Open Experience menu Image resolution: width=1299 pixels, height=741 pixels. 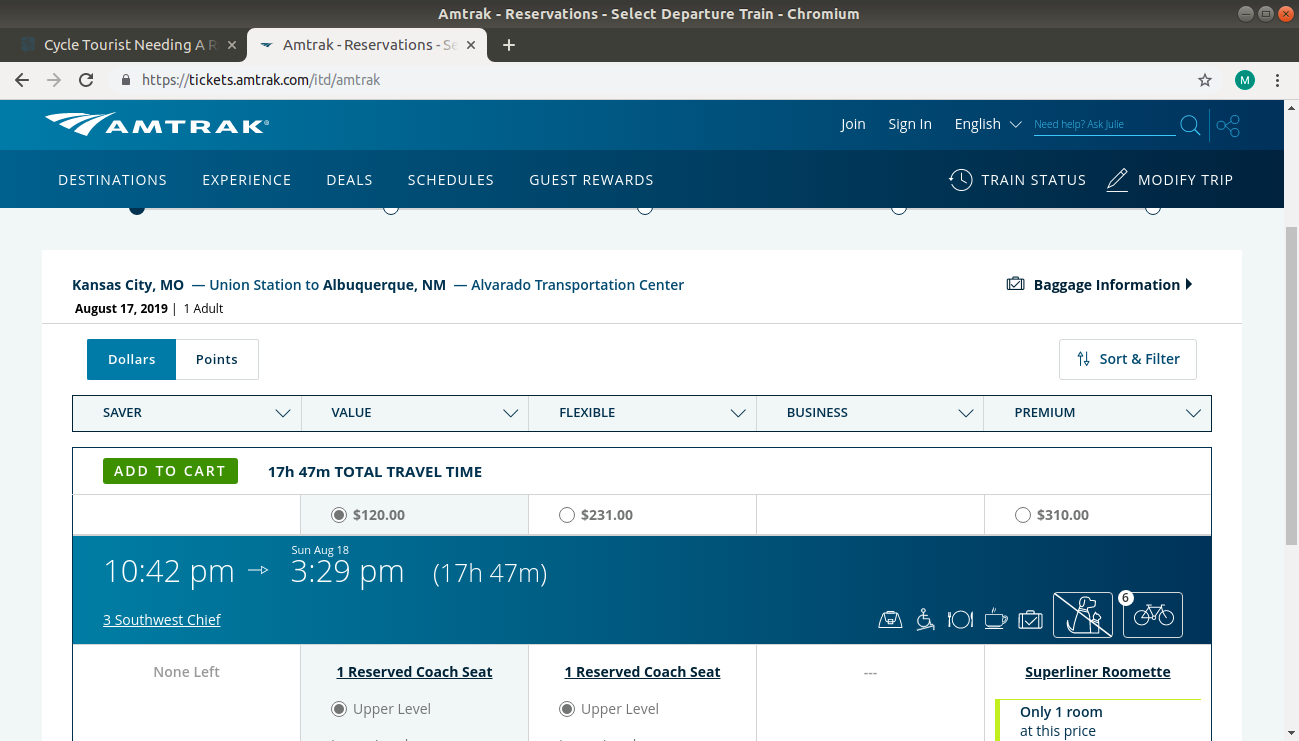coord(247,180)
